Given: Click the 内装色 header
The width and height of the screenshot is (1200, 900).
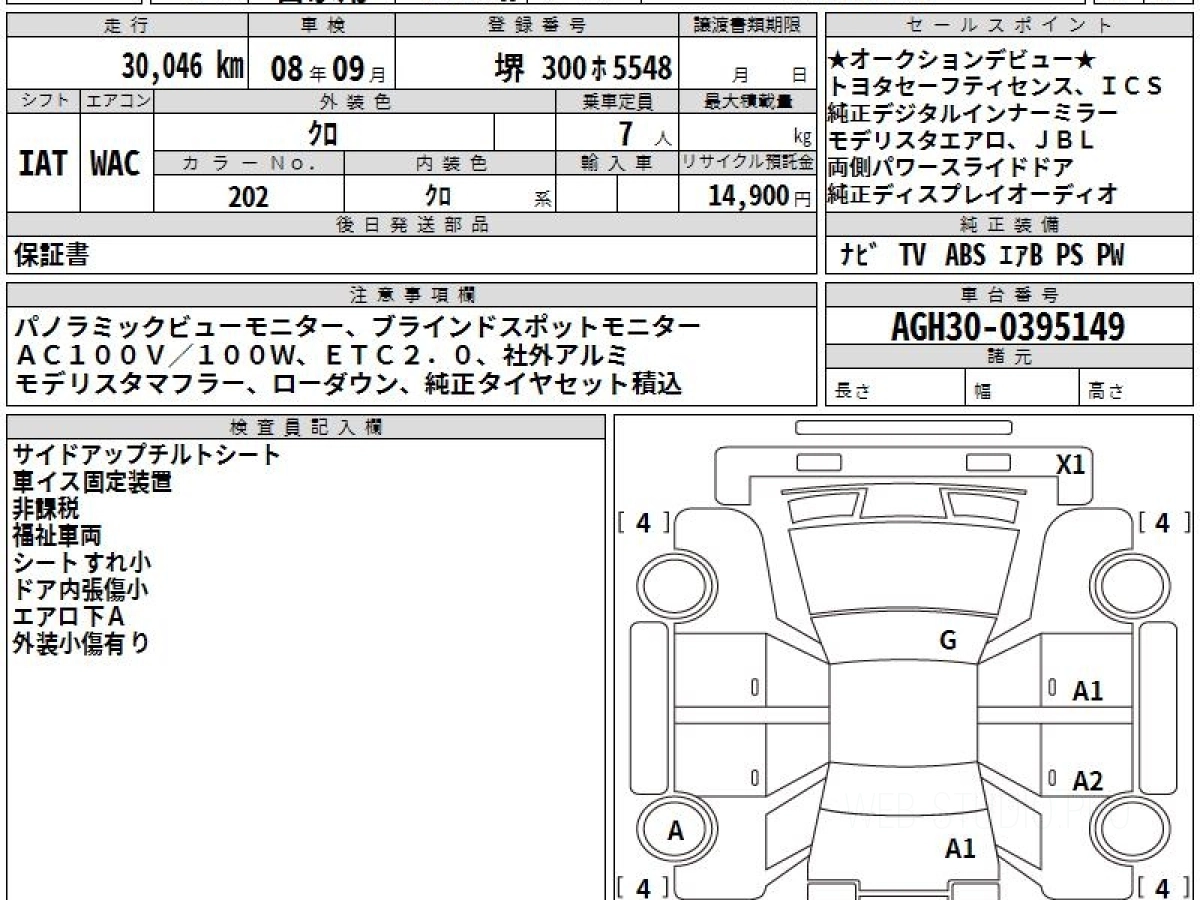Looking at the screenshot, I should (x=449, y=163).
